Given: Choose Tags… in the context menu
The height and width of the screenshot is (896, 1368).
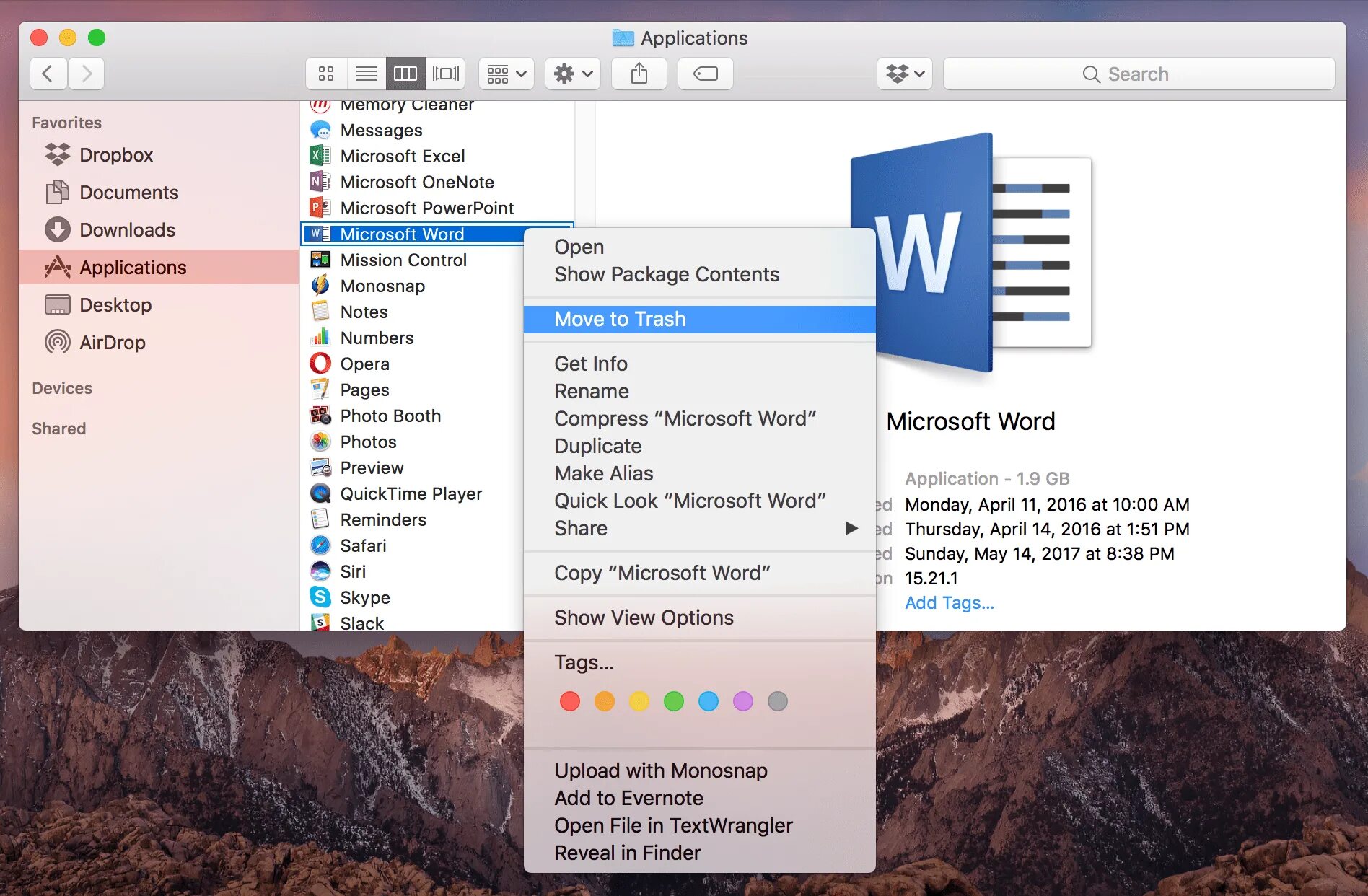Looking at the screenshot, I should pyautogui.click(x=700, y=663).
